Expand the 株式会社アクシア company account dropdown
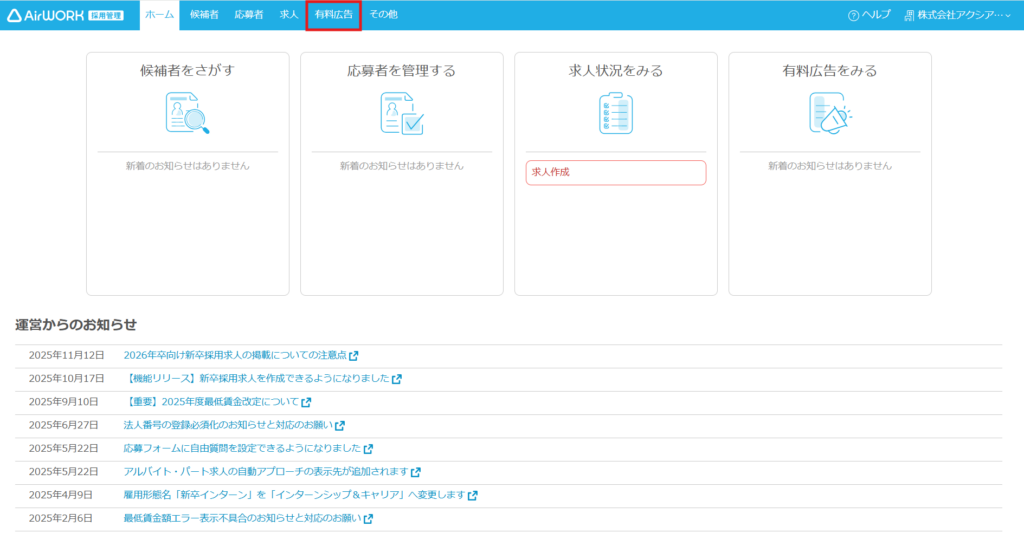Viewport: 1024px width, 533px height. (x=957, y=16)
